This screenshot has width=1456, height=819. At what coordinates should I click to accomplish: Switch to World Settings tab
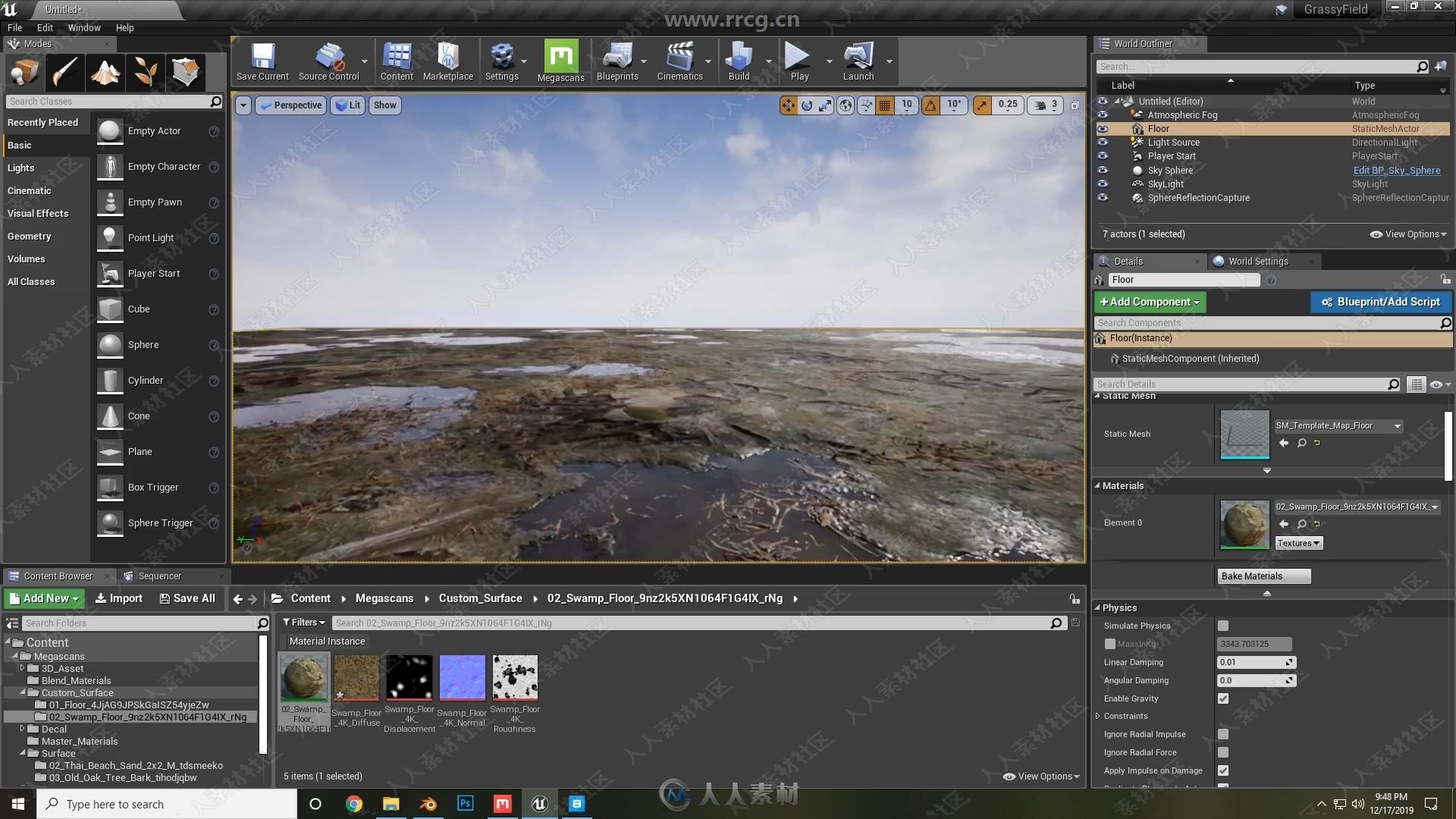pyautogui.click(x=1258, y=261)
